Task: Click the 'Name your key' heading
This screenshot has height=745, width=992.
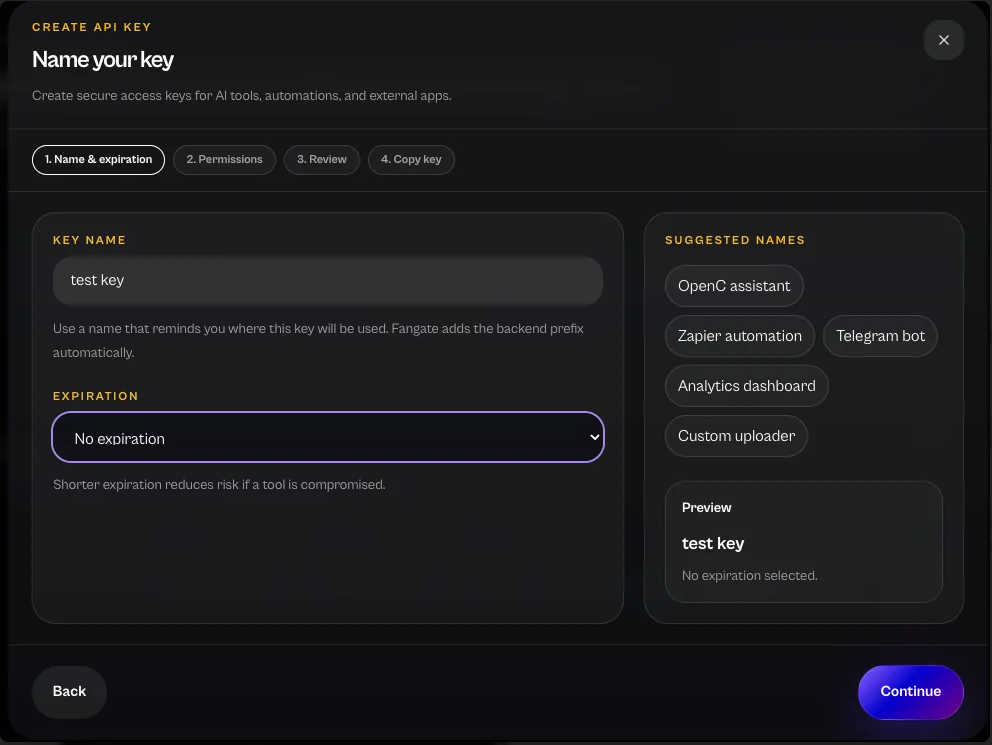Action: pos(102,59)
